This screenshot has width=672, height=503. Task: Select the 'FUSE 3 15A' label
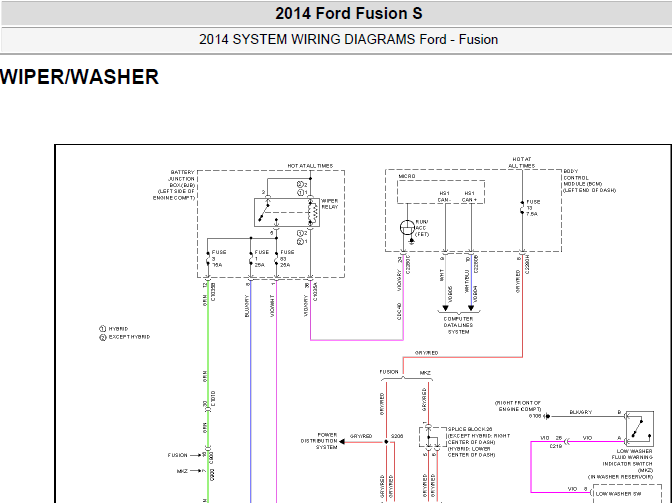pos(218,259)
